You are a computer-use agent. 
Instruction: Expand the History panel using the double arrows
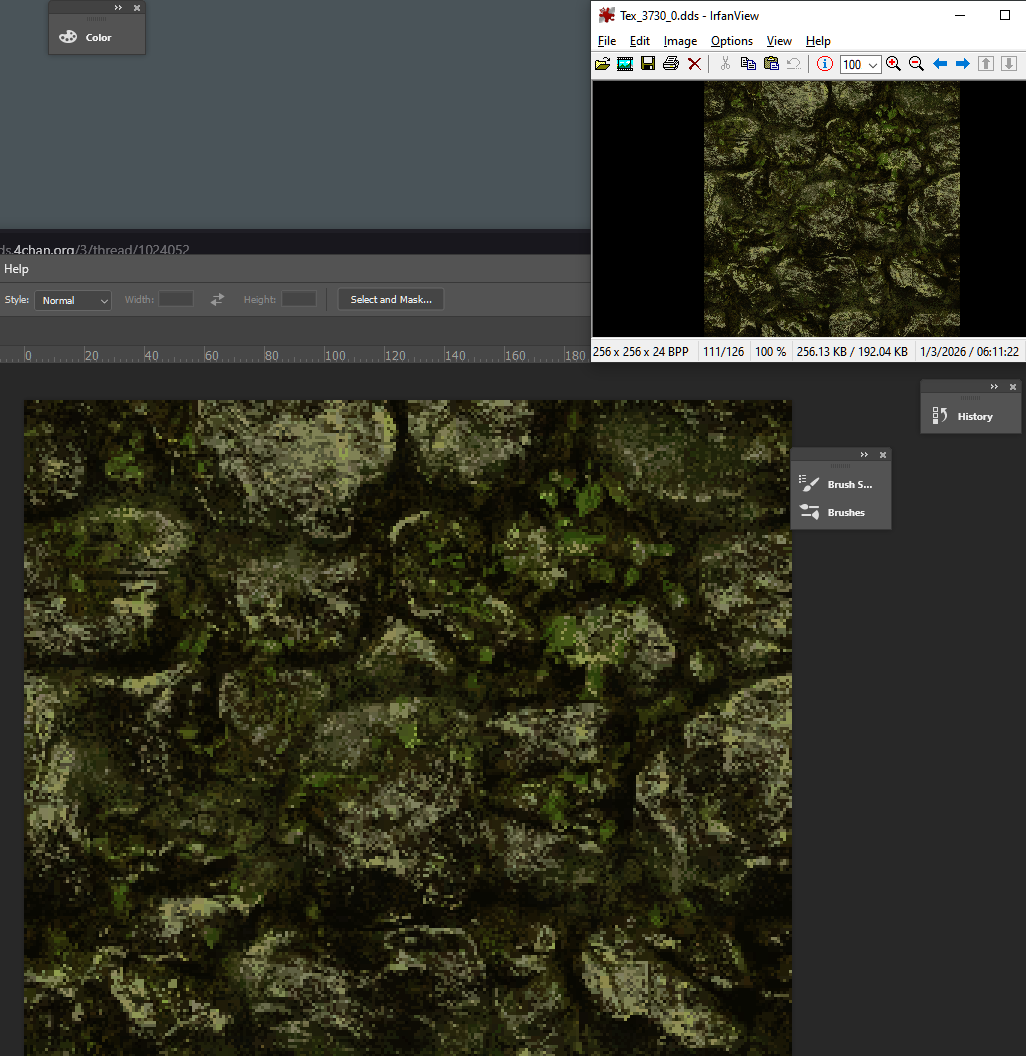[994, 387]
